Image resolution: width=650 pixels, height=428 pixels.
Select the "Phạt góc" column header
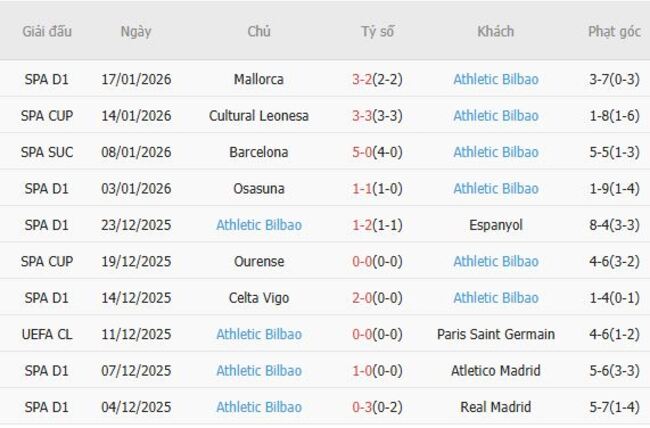[614, 31]
